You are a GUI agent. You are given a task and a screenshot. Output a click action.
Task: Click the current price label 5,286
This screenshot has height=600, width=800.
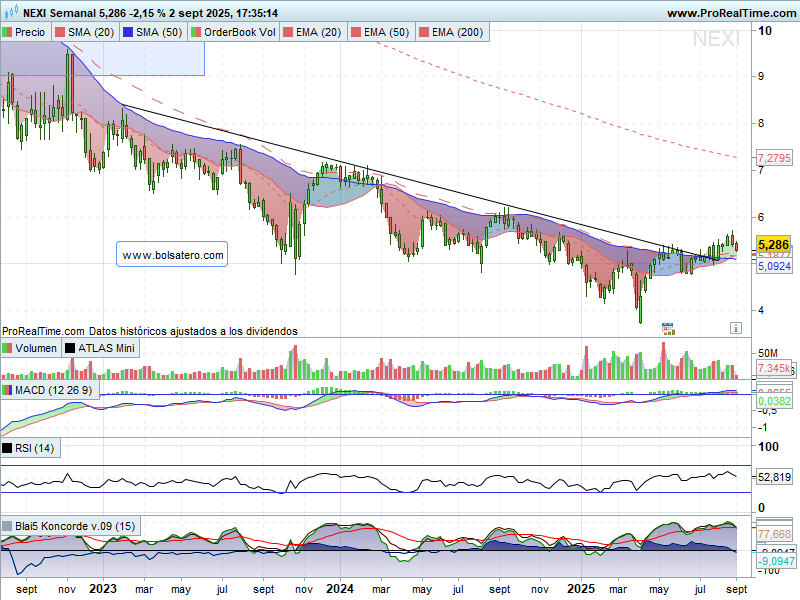(775, 244)
